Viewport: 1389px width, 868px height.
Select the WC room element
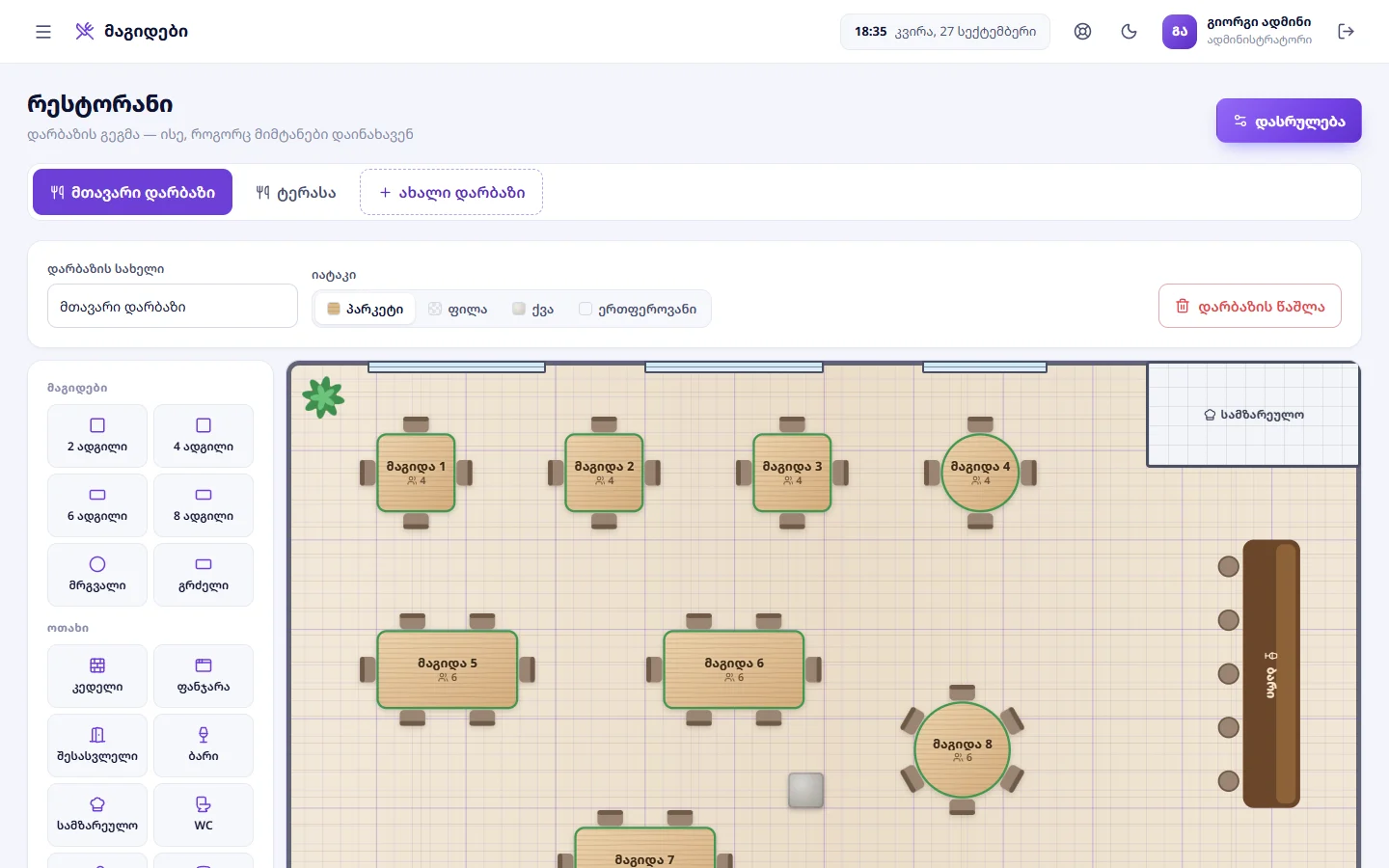coord(204,815)
